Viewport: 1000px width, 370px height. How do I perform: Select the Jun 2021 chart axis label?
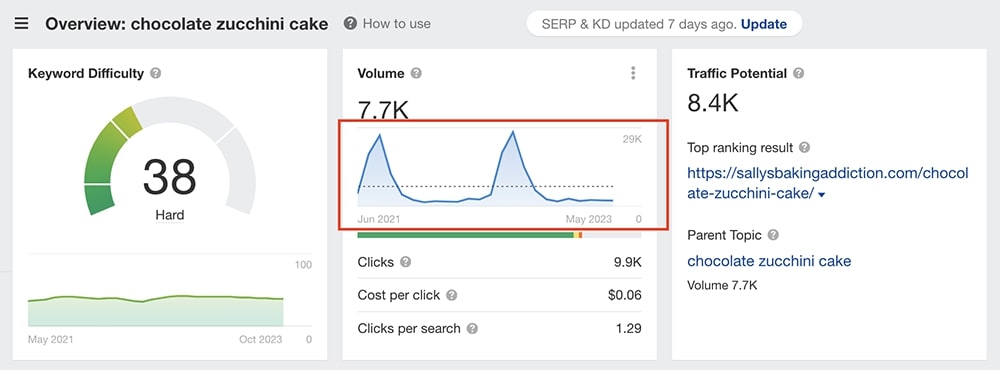coord(379,219)
